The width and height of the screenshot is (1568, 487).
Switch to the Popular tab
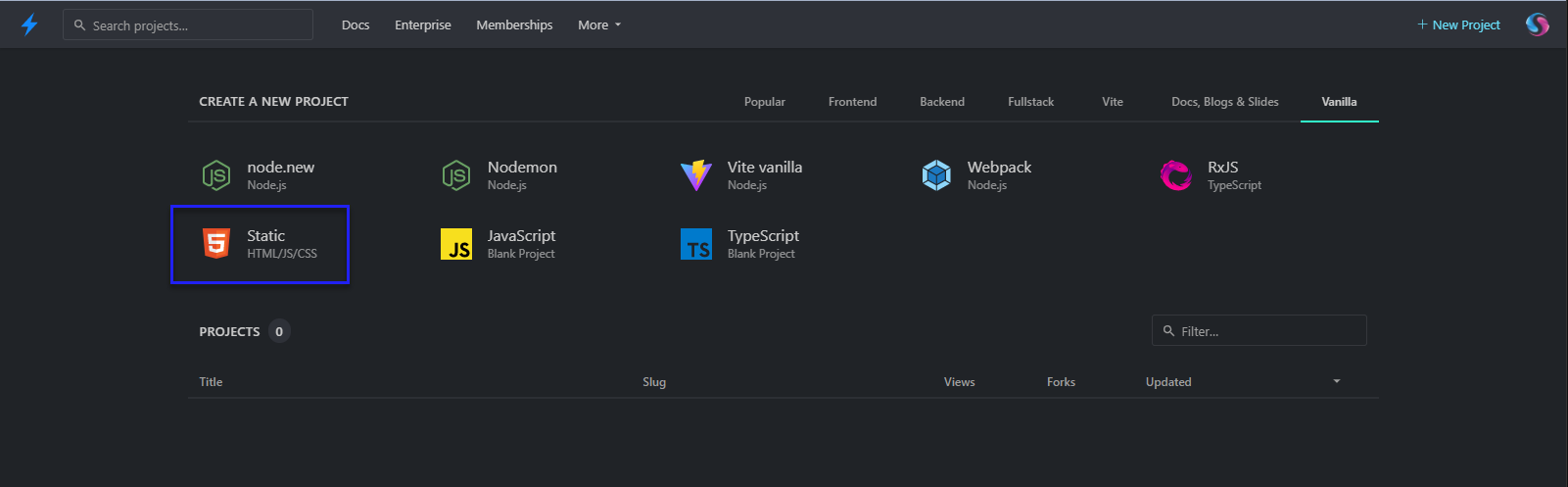point(765,102)
